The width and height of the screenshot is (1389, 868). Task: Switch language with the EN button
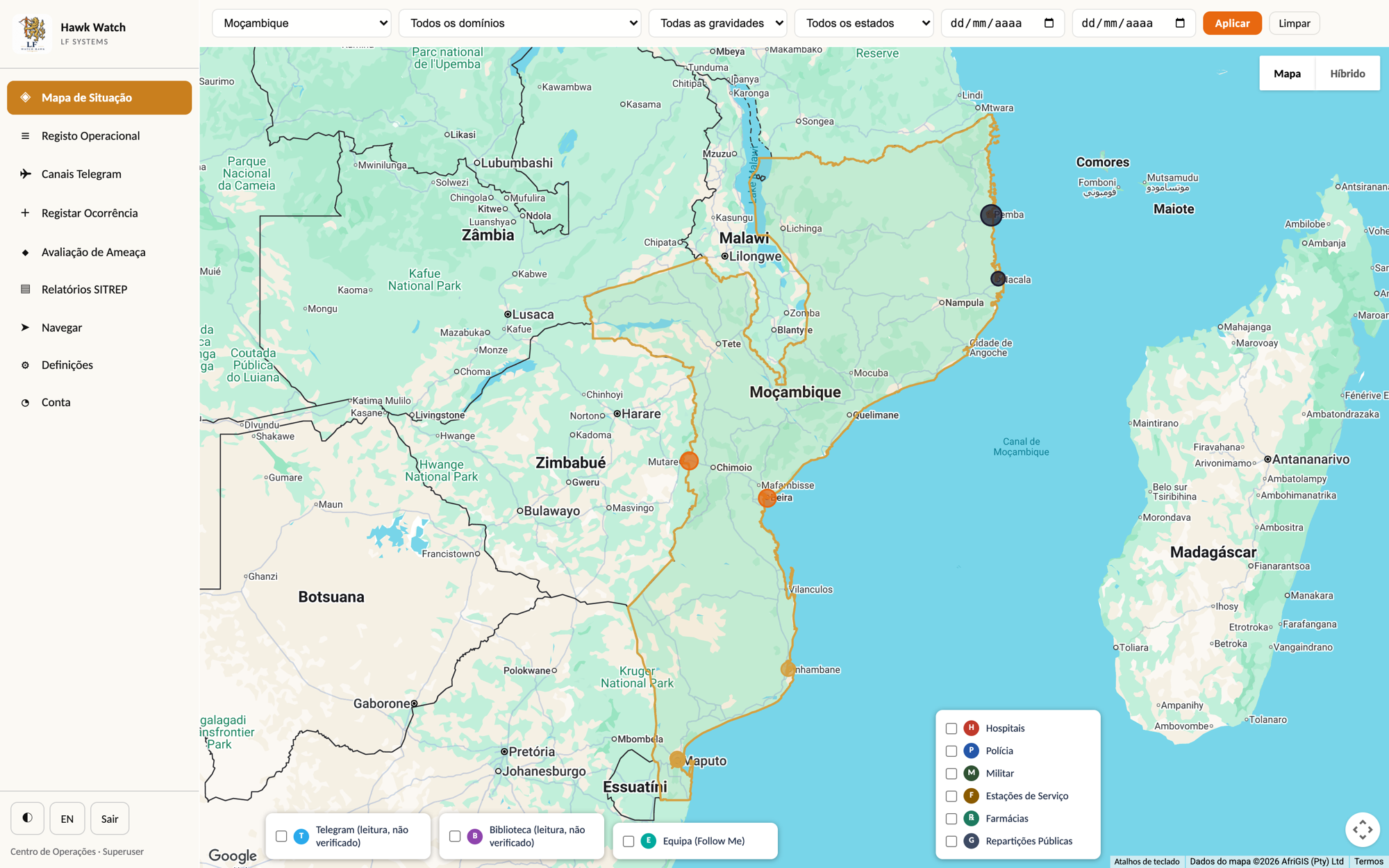67,818
